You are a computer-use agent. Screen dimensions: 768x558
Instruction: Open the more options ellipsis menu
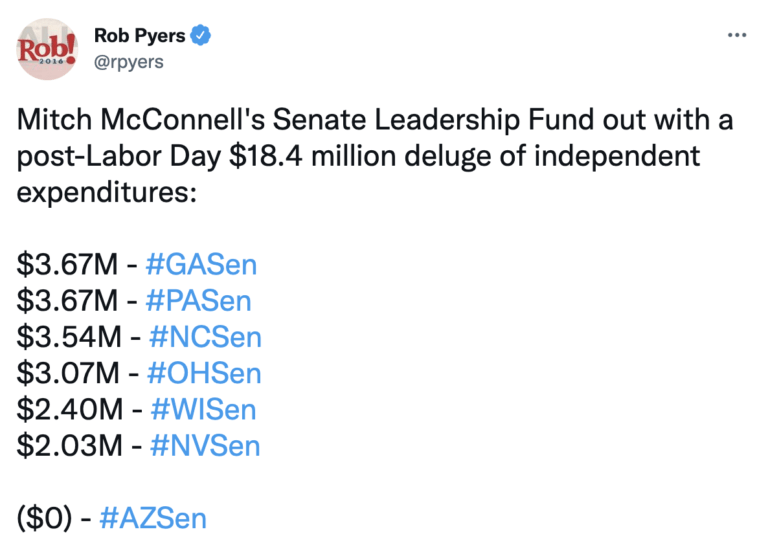coord(737,35)
